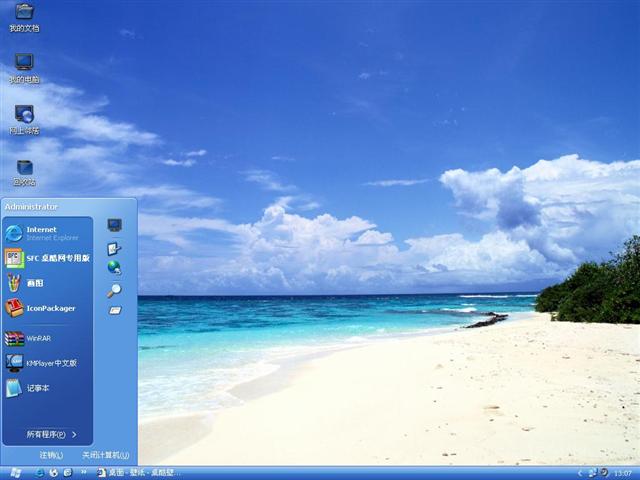640x480 pixels.
Task: Click the Administrator user name header
Action: tap(31, 207)
